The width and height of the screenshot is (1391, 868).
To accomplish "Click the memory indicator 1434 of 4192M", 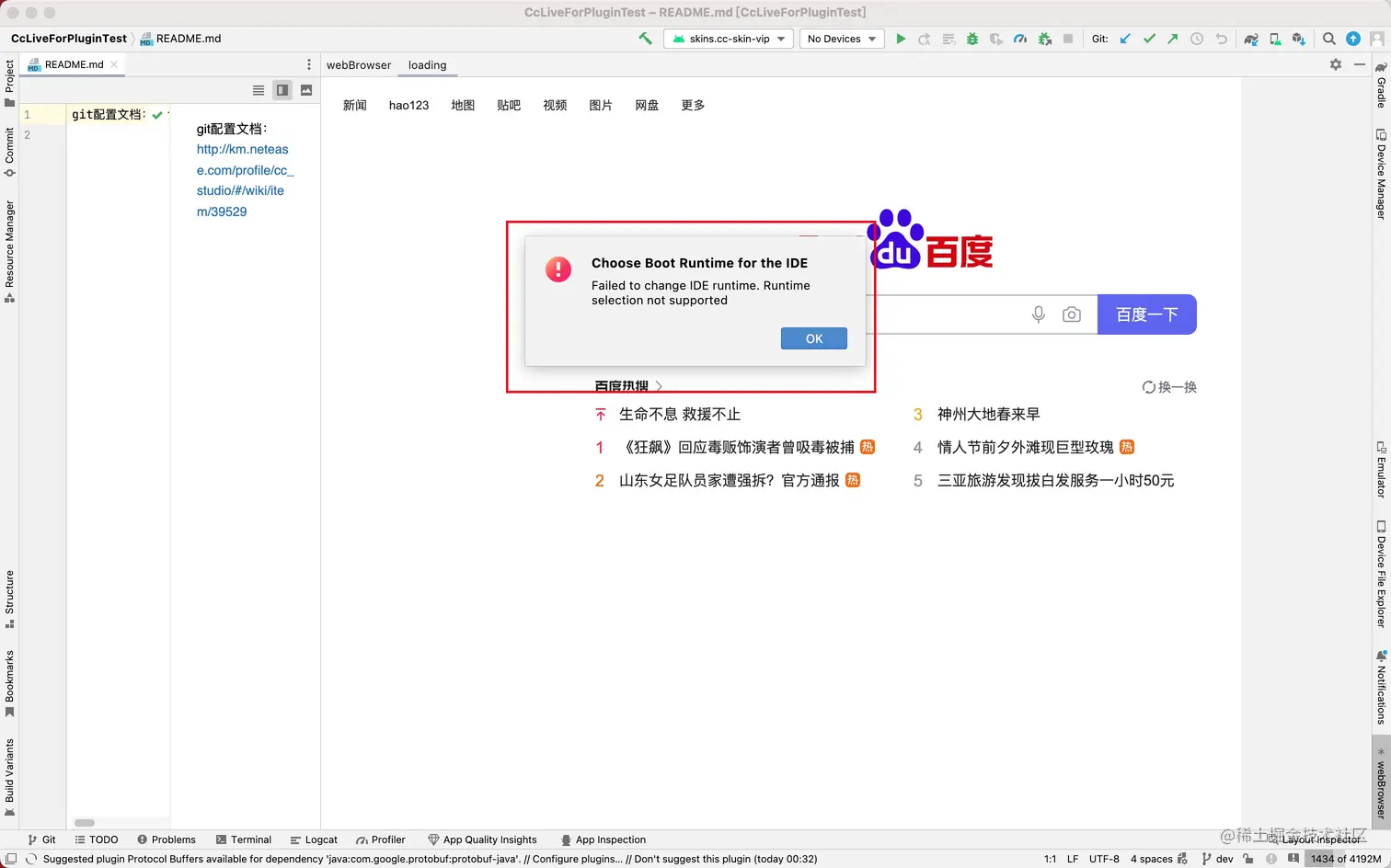I will tap(1346, 859).
